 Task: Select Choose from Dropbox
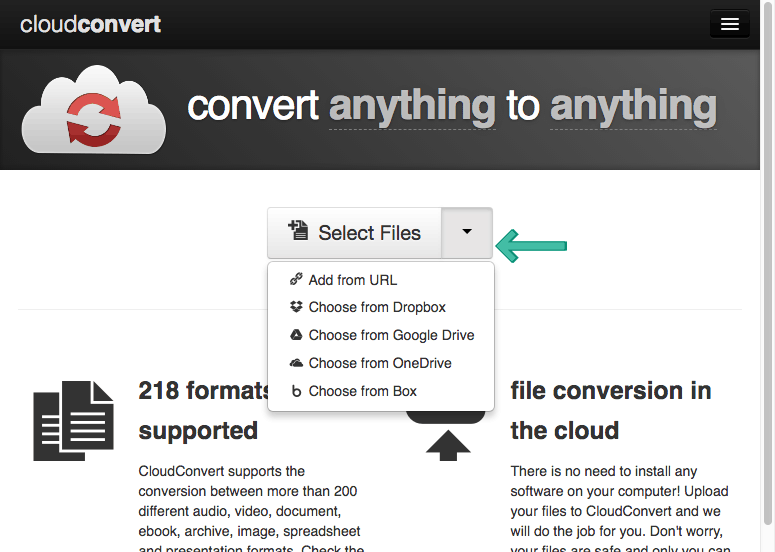coord(381,307)
